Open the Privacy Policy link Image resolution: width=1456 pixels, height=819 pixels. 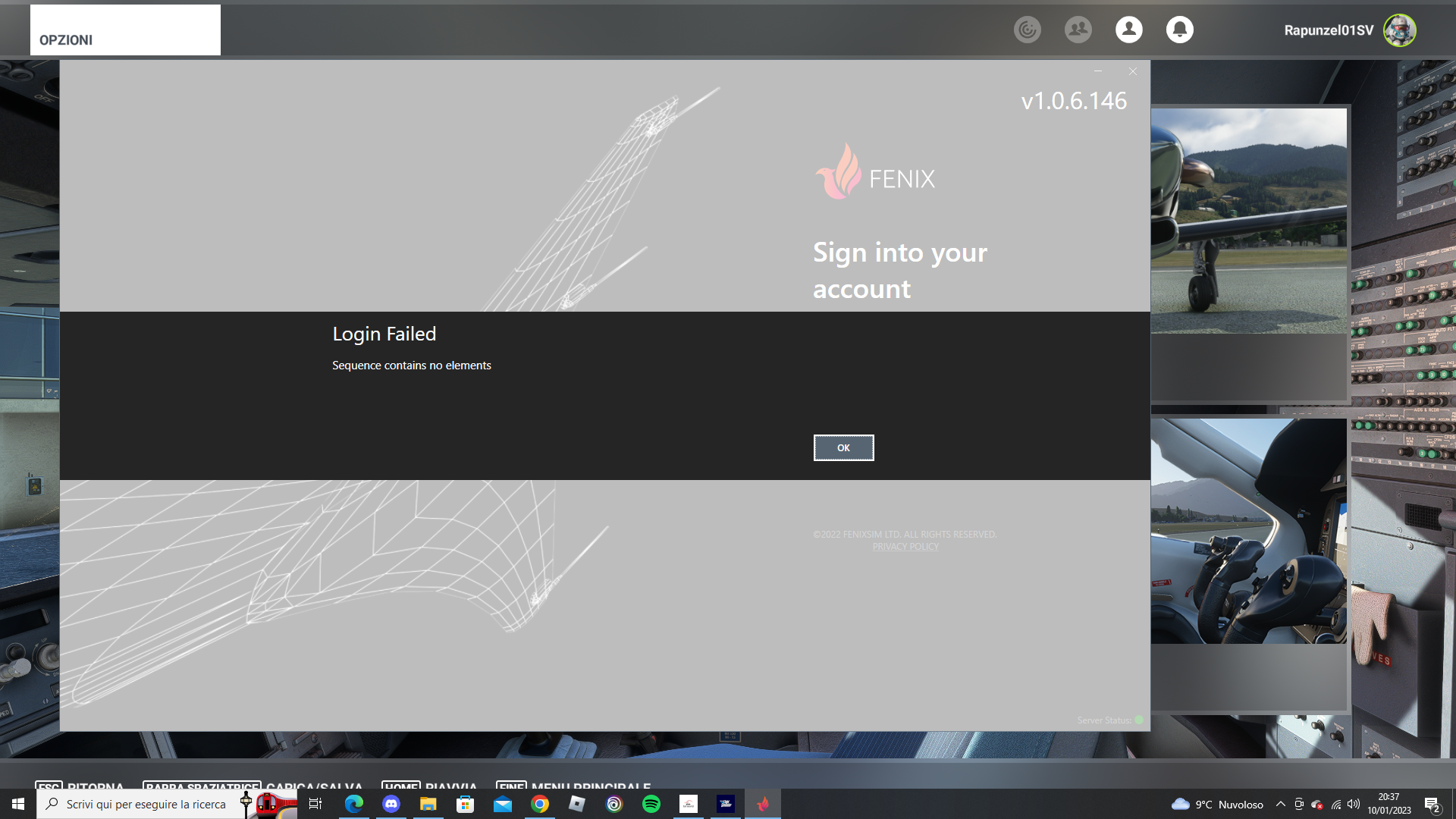click(905, 547)
